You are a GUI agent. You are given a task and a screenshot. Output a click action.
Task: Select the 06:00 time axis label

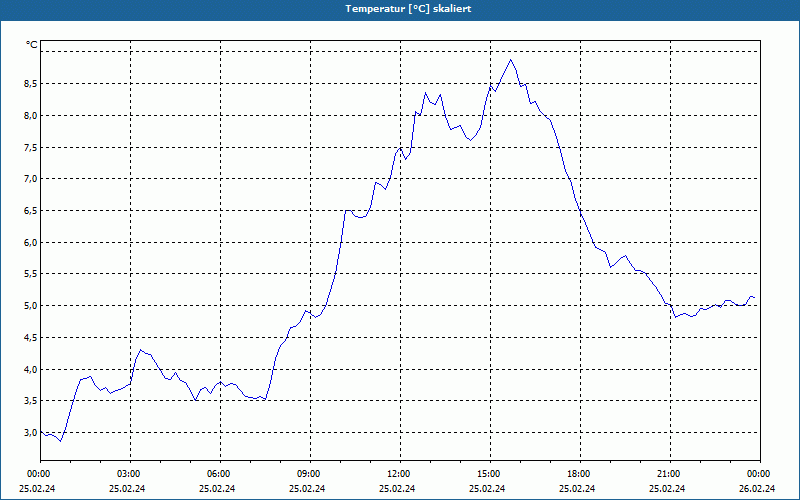(x=220, y=474)
